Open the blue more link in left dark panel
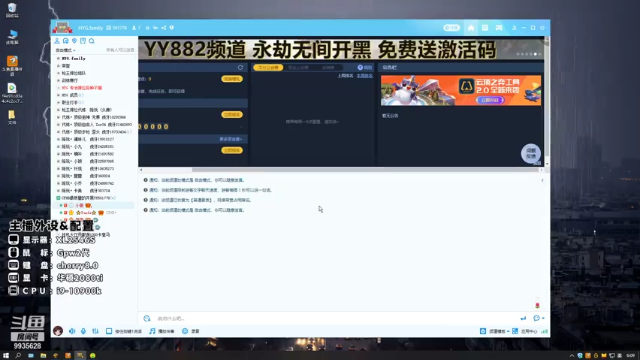Viewport: 640px width, 360px height. pos(231,139)
